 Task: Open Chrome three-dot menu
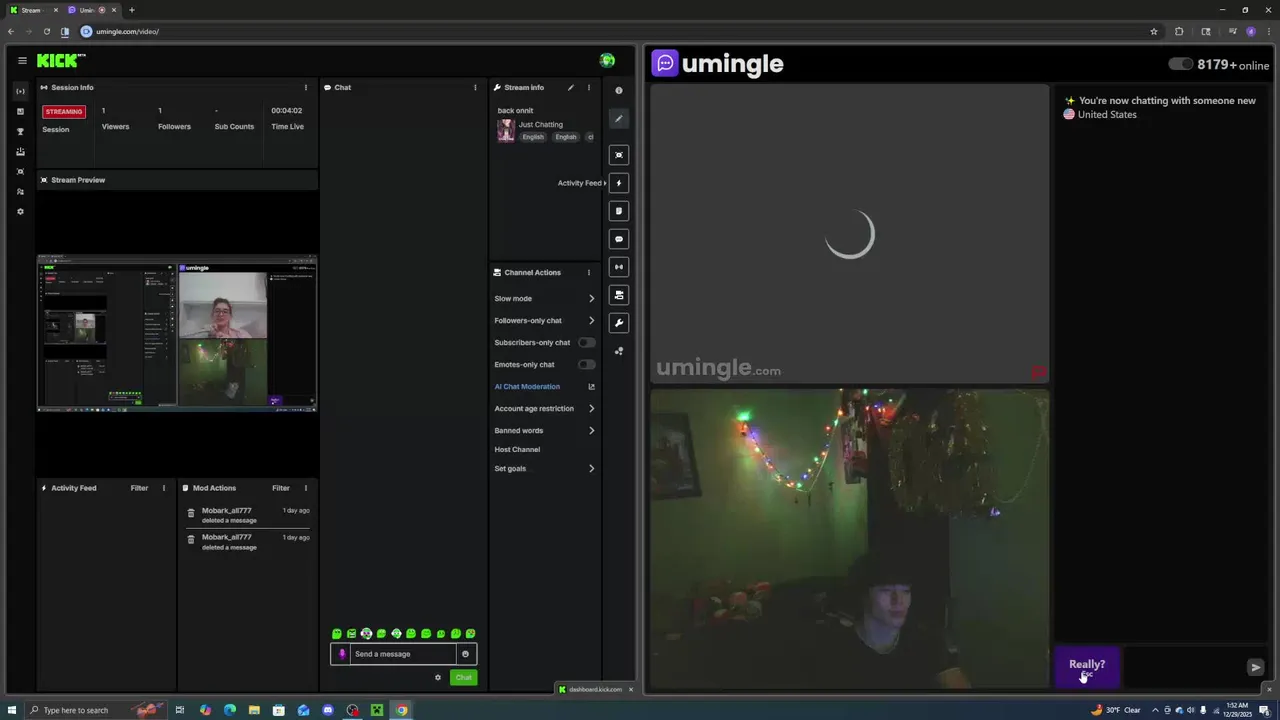point(1268,31)
